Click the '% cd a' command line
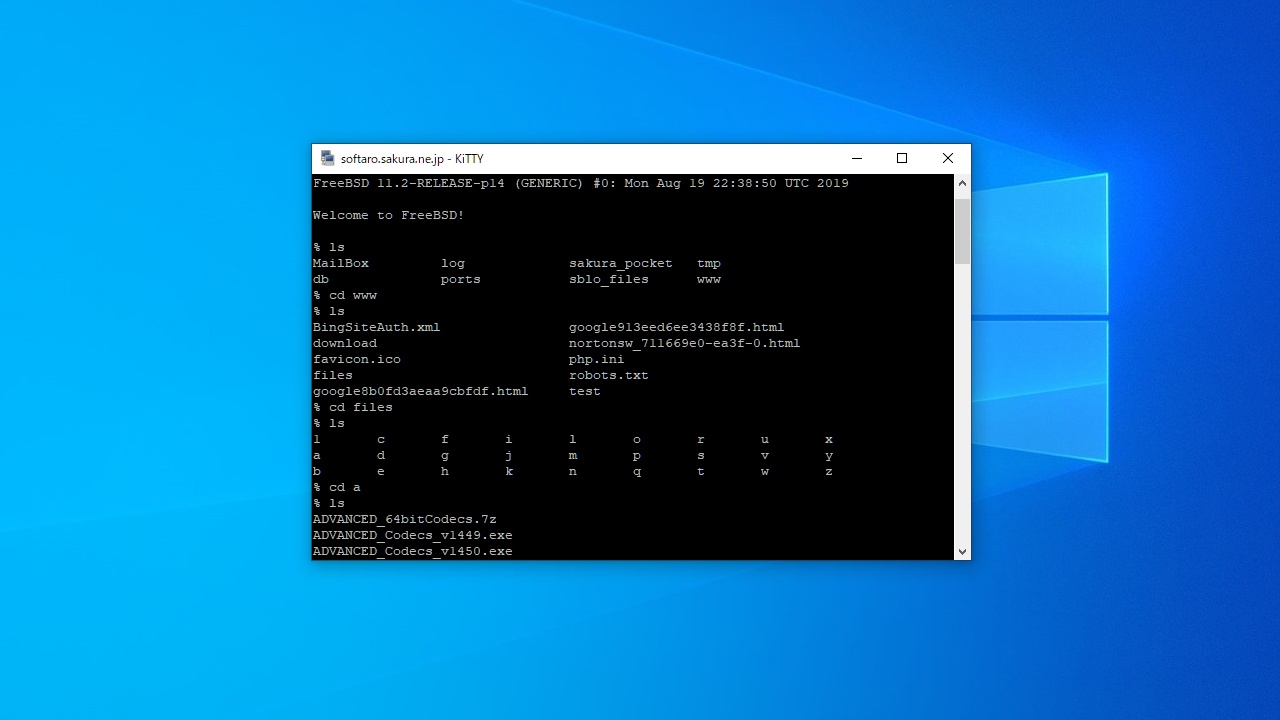Image resolution: width=1280 pixels, height=720 pixels. [337, 487]
